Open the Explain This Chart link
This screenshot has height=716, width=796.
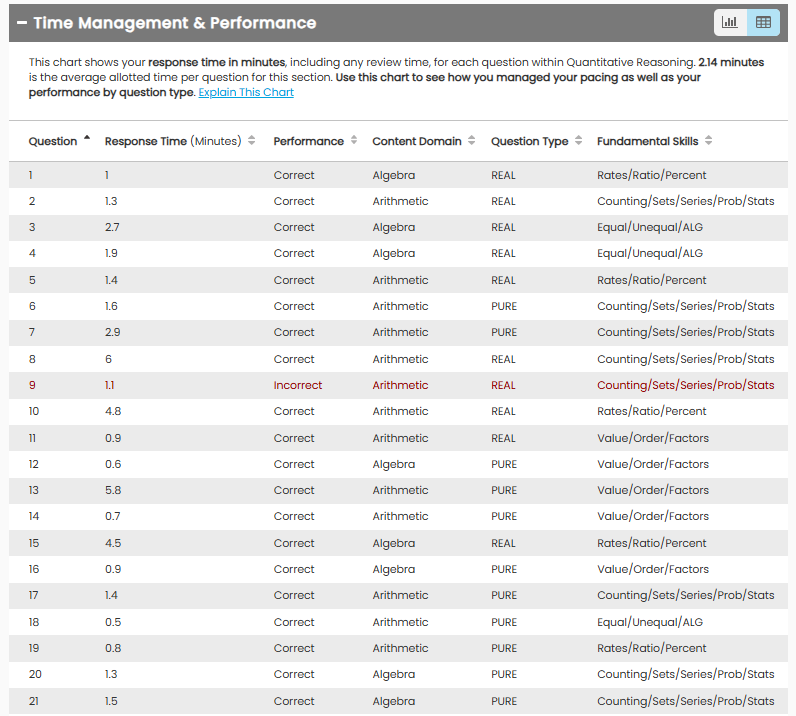(x=246, y=93)
